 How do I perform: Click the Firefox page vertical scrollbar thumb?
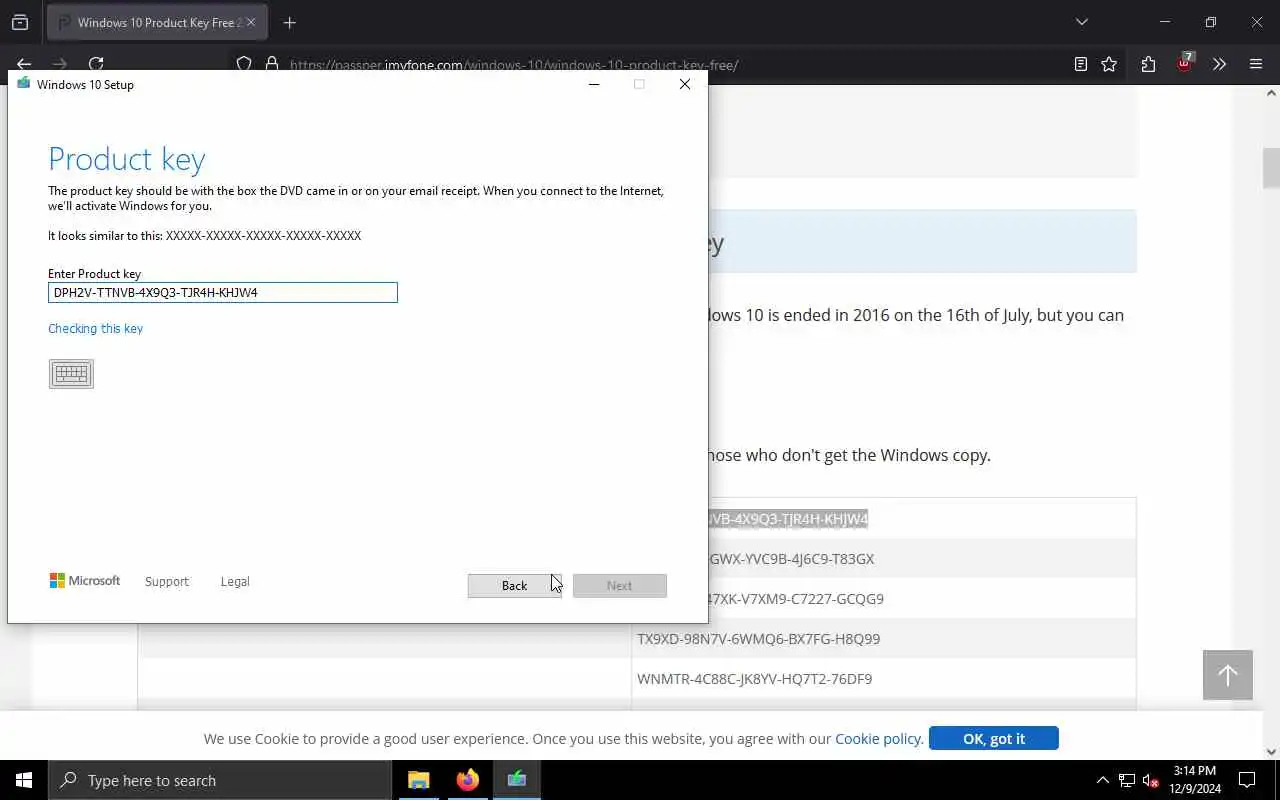coord(1271,167)
